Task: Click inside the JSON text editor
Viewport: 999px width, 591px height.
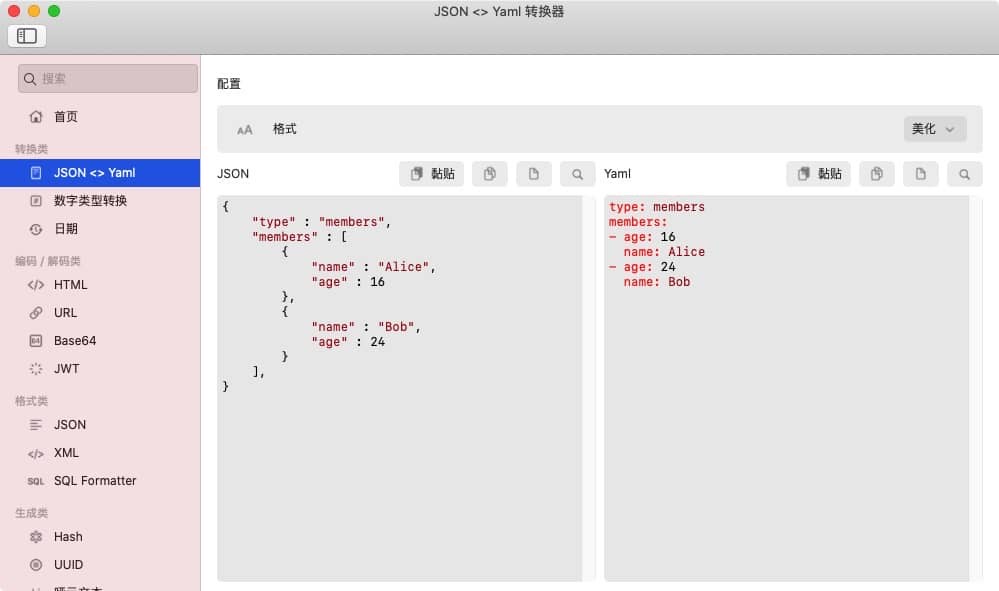Action: click(399, 388)
